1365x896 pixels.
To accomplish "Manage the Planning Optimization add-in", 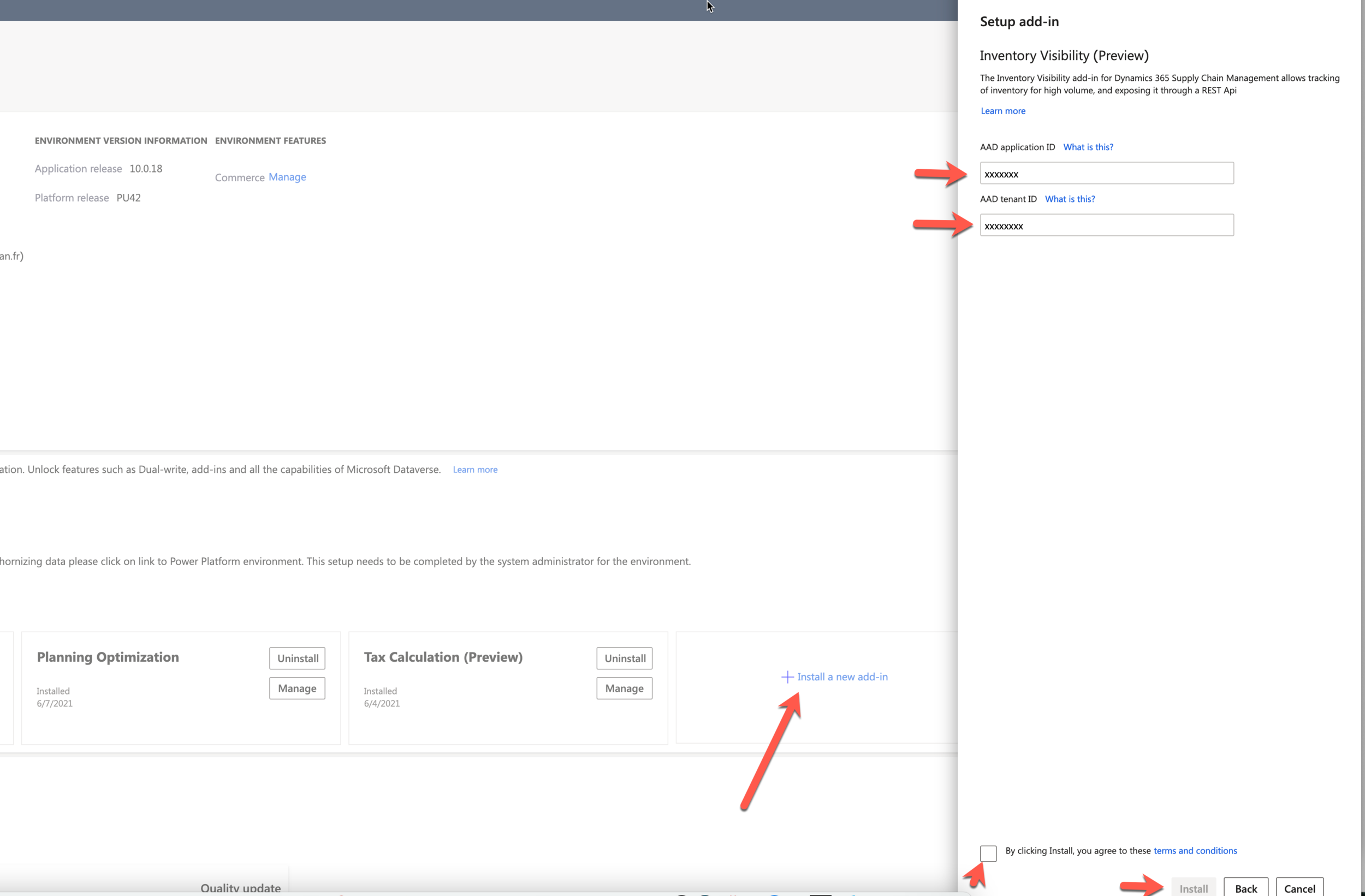I will click(x=297, y=689).
